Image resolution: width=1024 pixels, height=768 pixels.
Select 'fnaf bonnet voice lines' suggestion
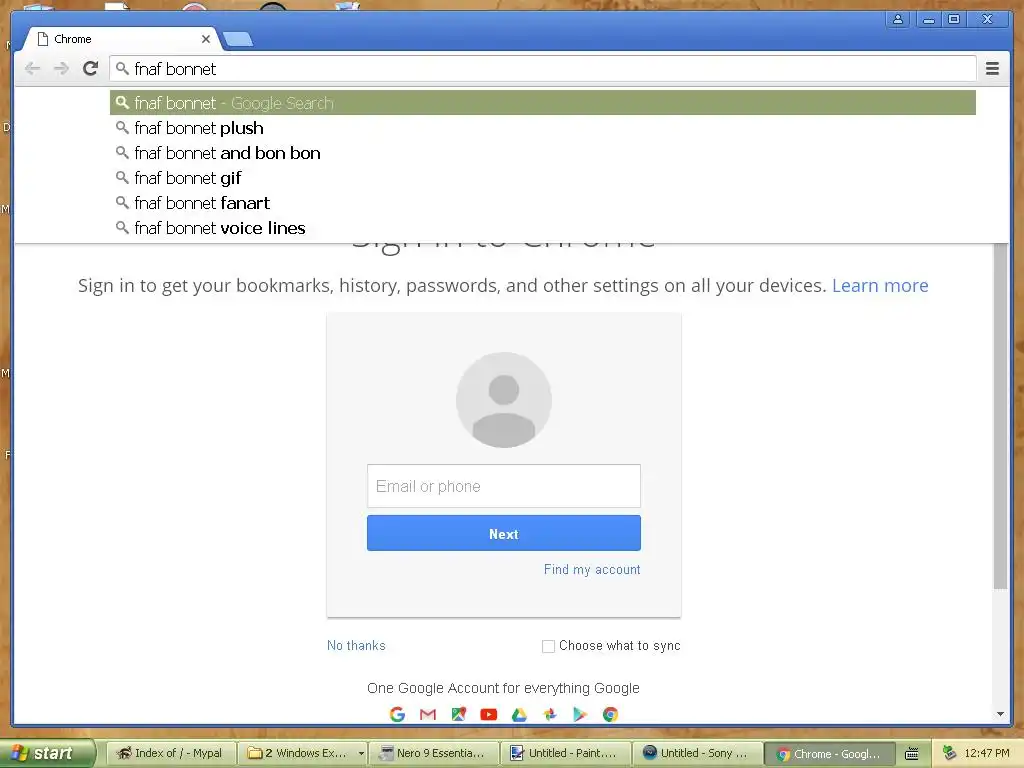pos(543,228)
